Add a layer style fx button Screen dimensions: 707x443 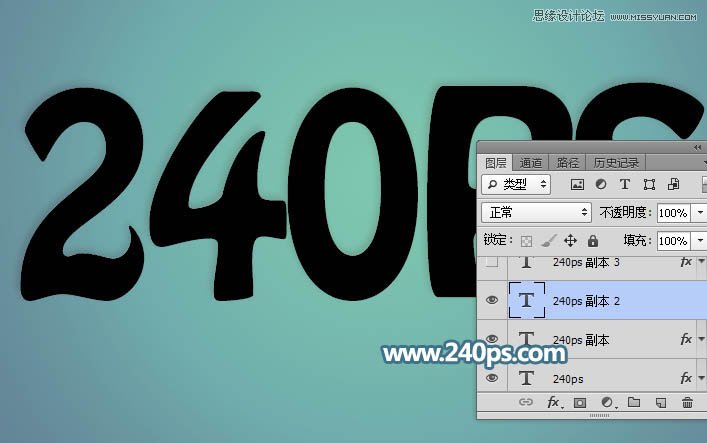554,402
